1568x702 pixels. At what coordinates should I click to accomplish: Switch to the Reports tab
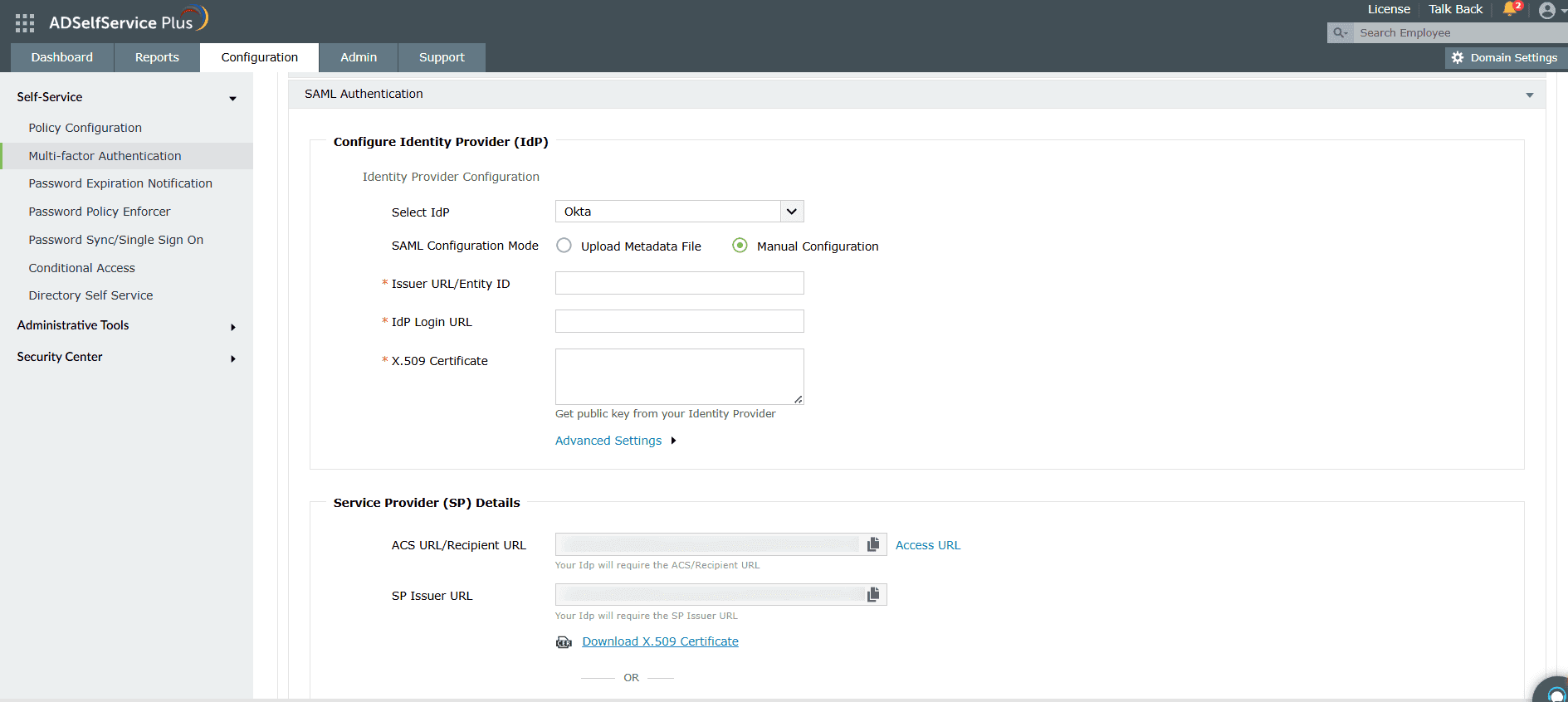157,57
